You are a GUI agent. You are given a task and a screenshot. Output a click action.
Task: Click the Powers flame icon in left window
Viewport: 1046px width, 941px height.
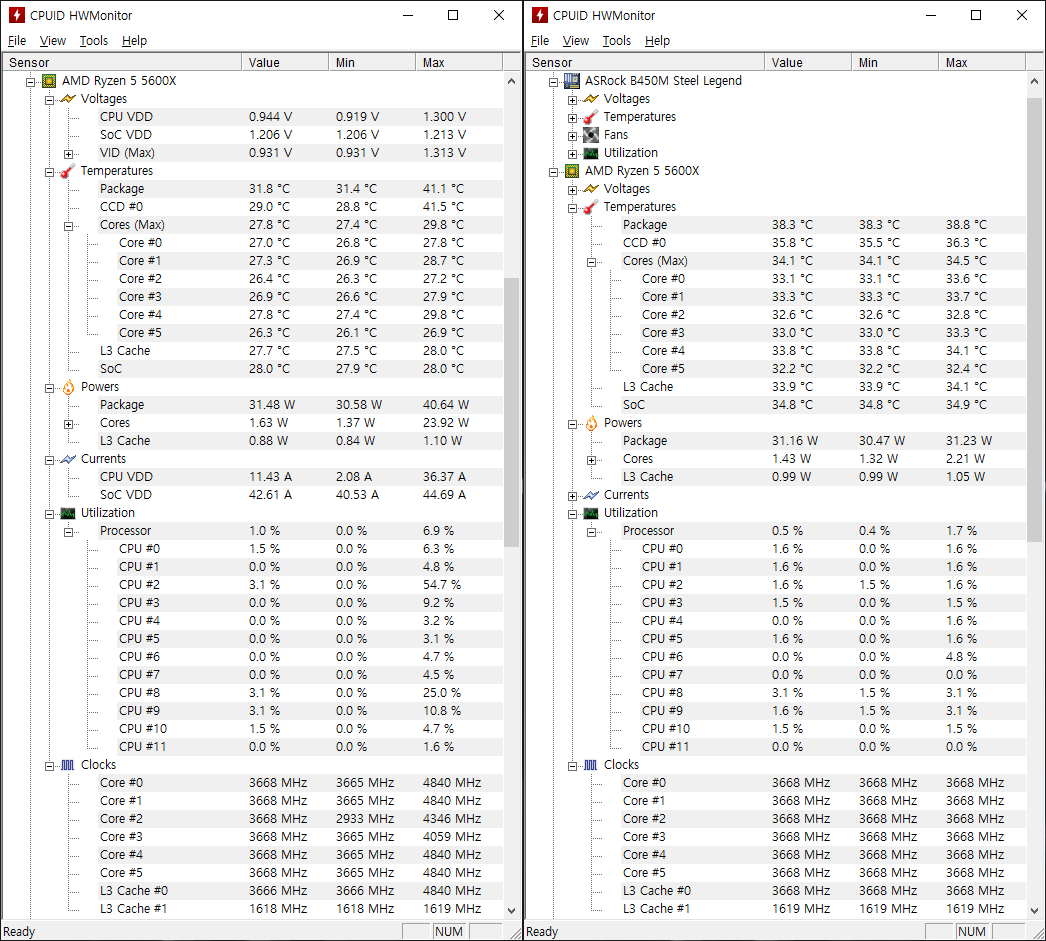[68, 387]
